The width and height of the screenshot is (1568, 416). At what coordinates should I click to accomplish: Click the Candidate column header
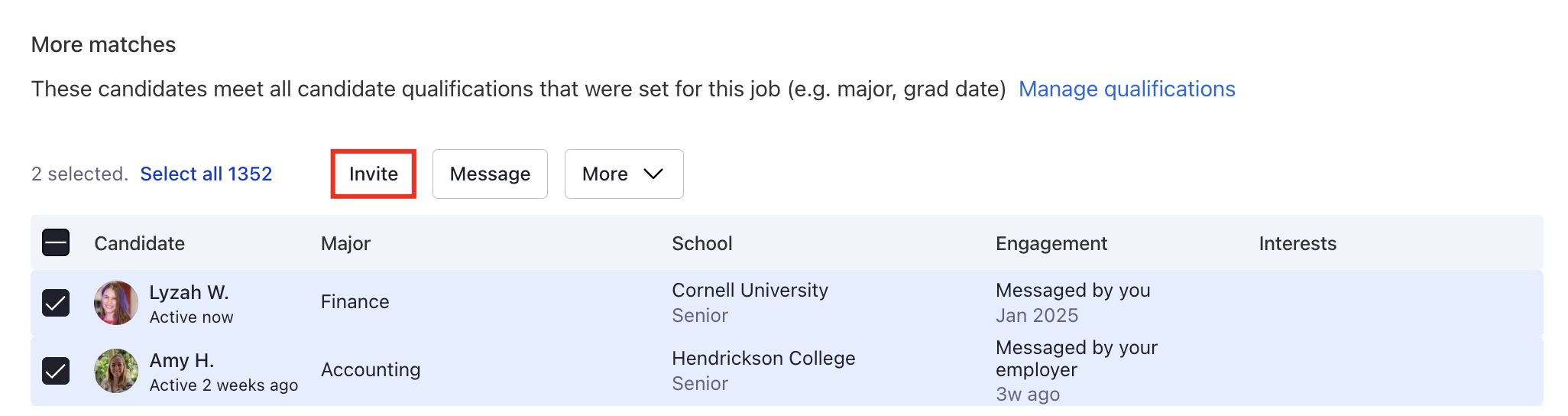coord(140,243)
